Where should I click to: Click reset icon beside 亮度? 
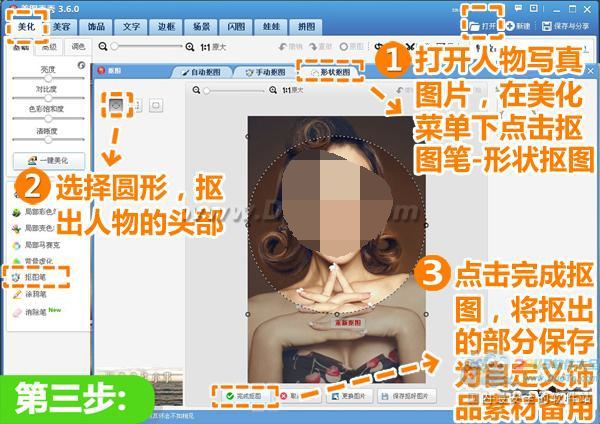pos(81,65)
